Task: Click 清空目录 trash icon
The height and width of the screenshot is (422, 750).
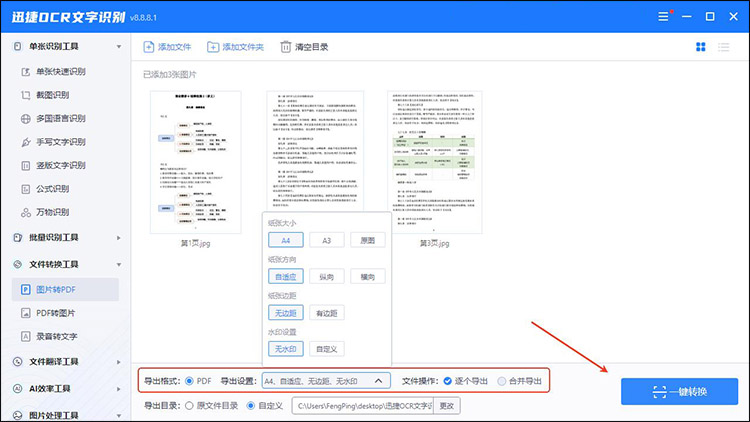Action: (286, 47)
